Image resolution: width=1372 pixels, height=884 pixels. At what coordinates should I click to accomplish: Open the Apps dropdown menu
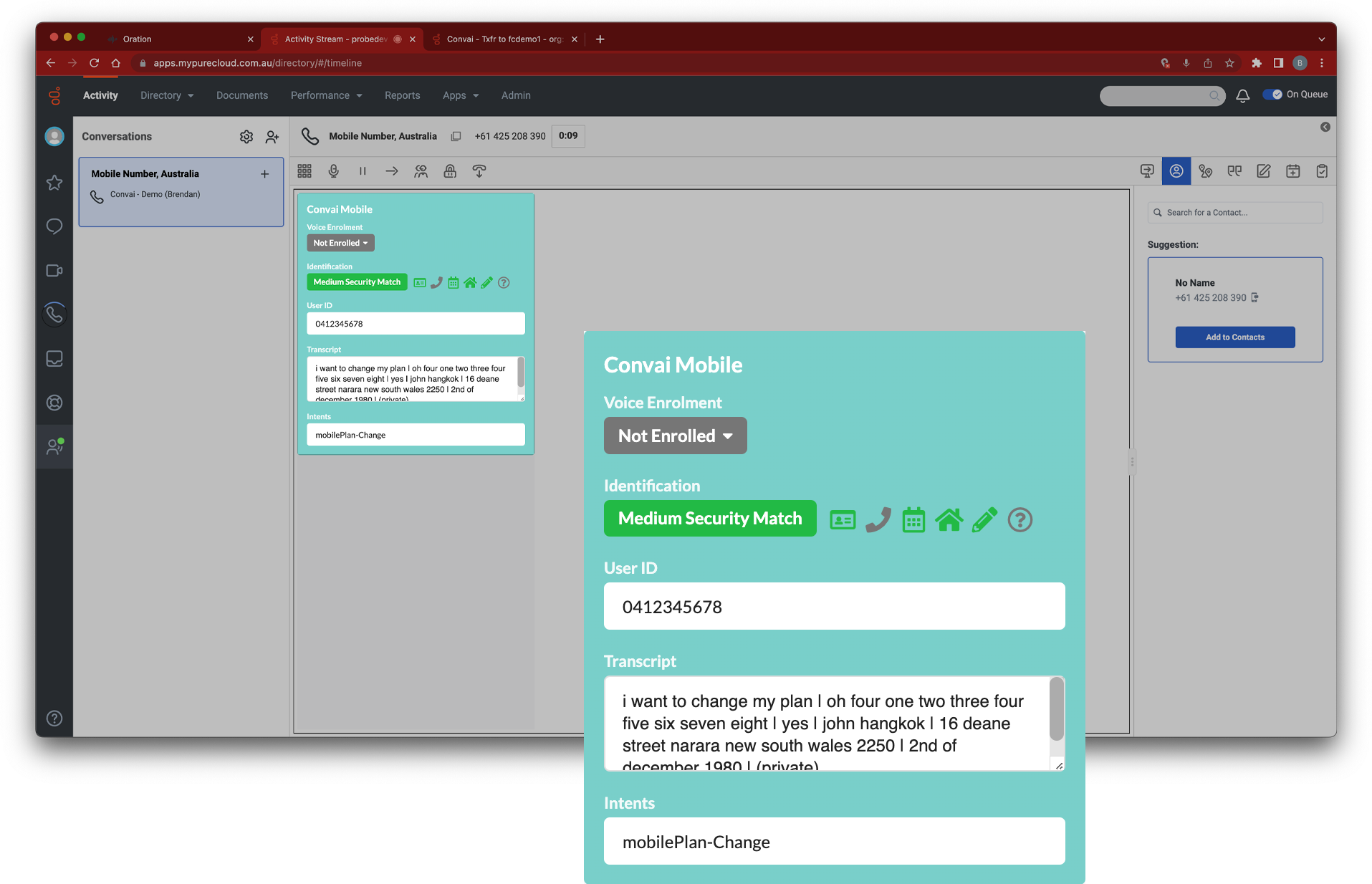click(x=460, y=95)
